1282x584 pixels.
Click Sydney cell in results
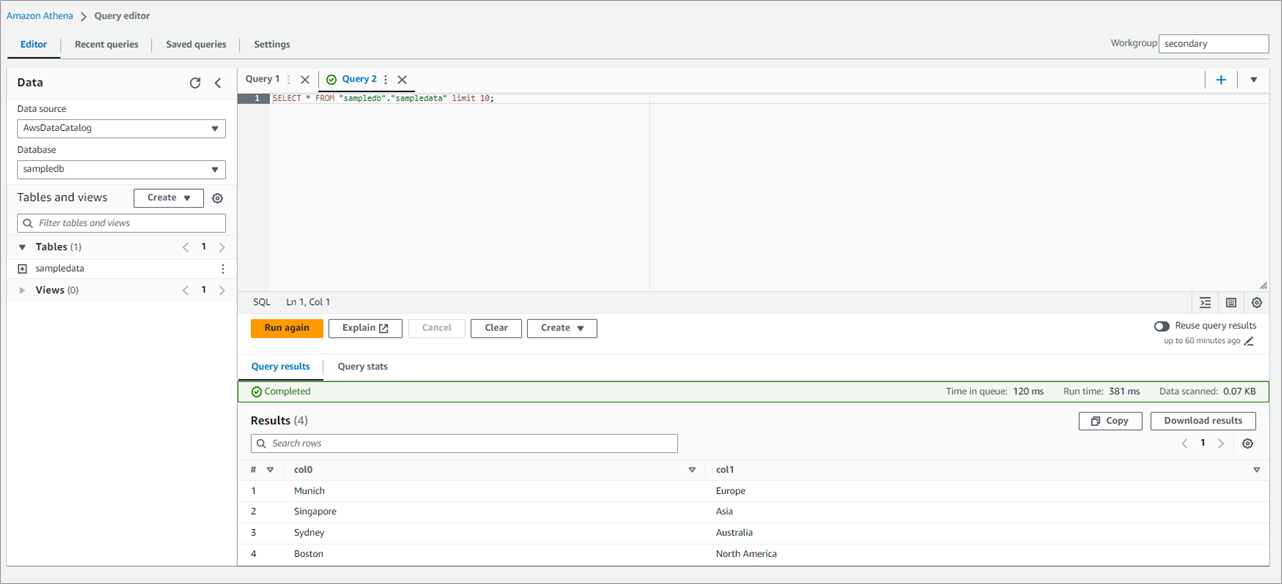[x=309, y=533]
